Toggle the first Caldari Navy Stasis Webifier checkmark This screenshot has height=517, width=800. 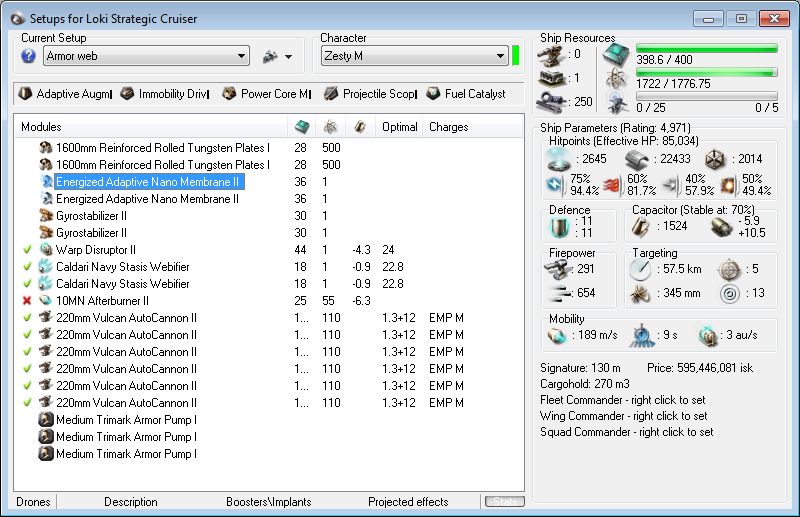(28, 266)
